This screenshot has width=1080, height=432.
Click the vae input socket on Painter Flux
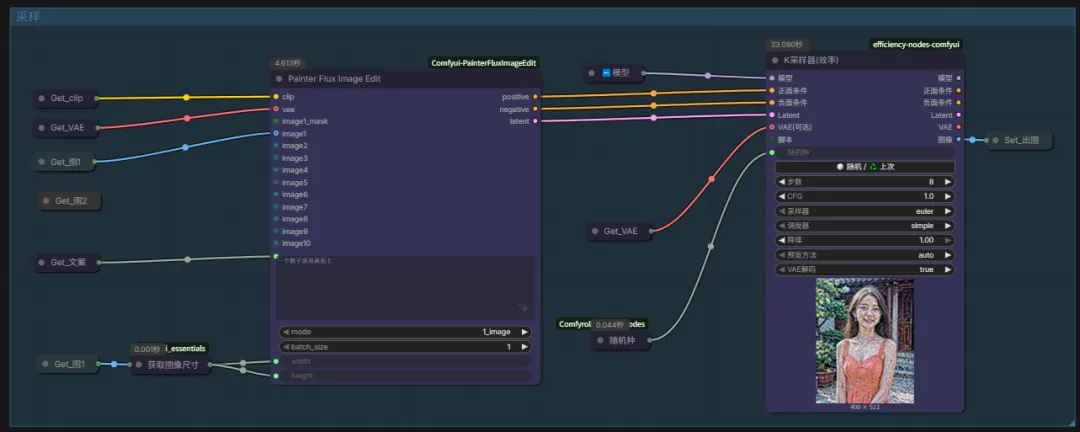pyautogui.click(x=276, y=109)
